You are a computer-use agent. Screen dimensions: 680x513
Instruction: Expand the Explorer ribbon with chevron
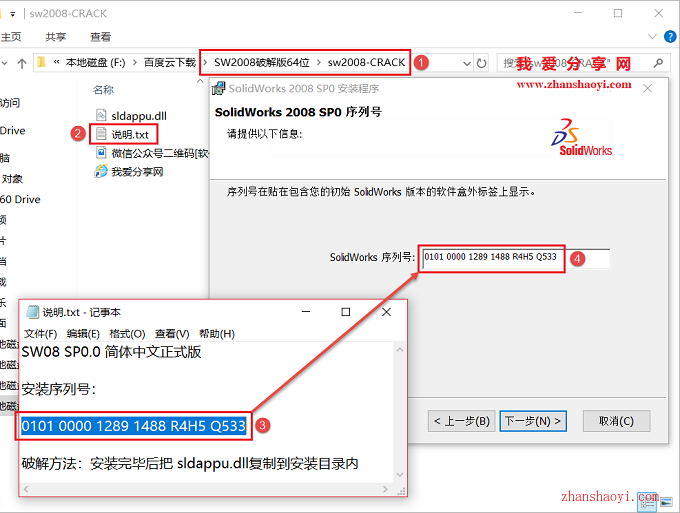coord(652,37)
